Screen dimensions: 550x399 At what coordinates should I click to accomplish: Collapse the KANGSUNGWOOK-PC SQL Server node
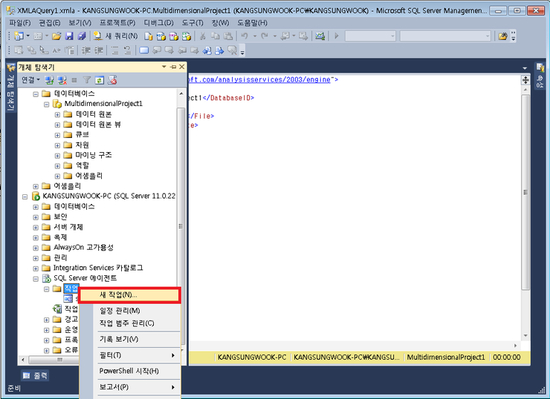pos(25,197)
